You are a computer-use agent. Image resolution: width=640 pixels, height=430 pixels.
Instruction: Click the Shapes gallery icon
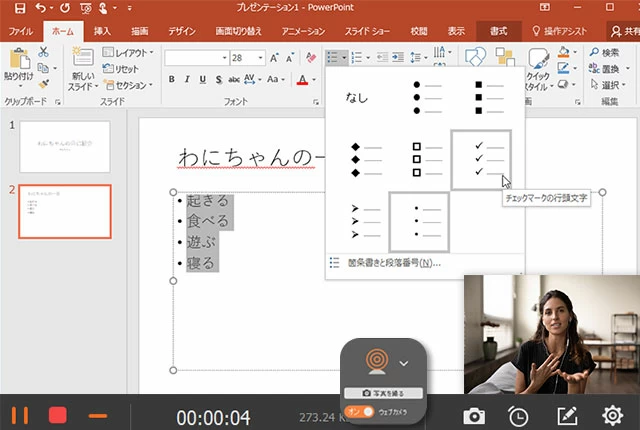pyautogui.click(x=476, y=56)
